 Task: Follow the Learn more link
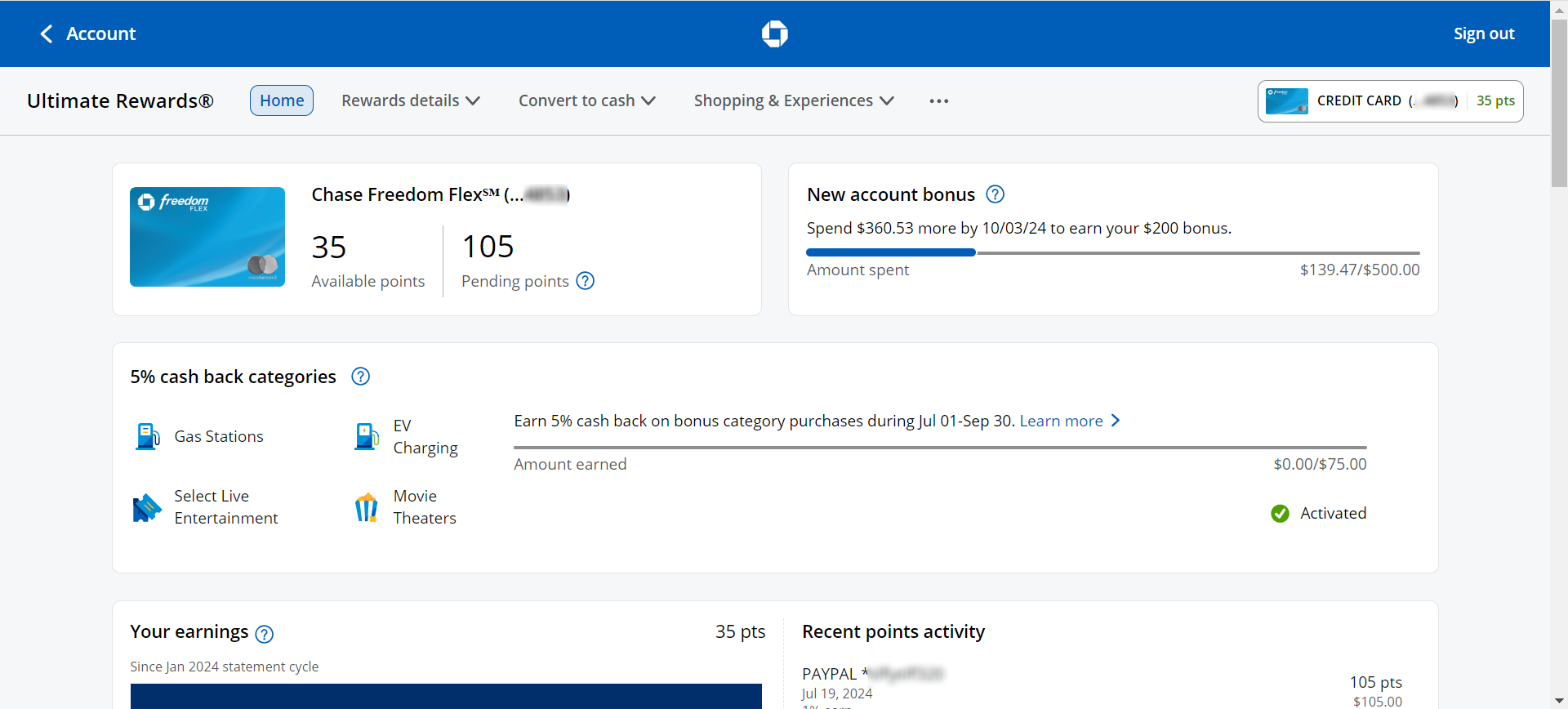[x=1061, y=421]
